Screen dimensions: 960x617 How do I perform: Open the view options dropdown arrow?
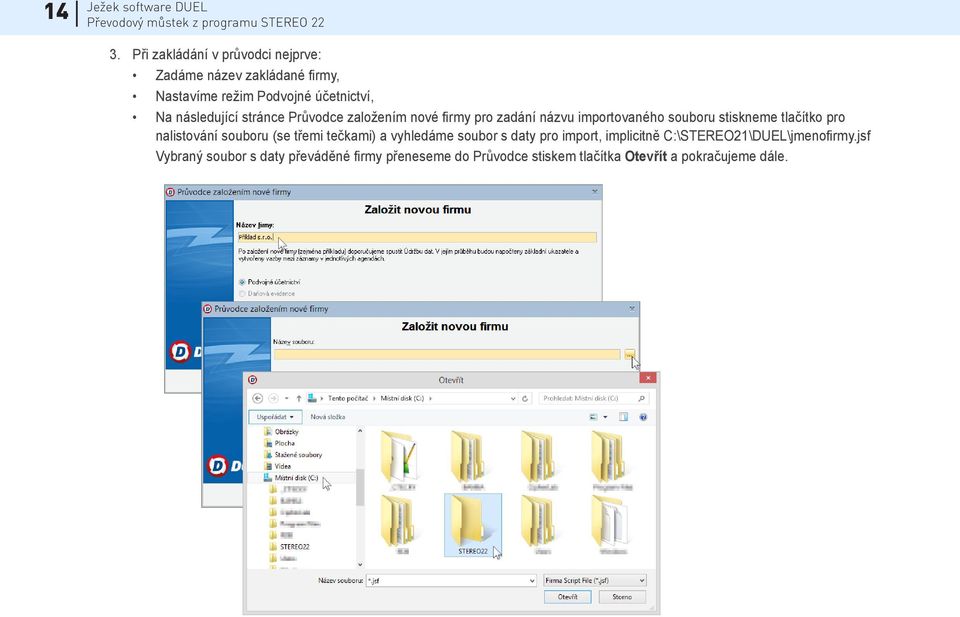coord(606,417)
